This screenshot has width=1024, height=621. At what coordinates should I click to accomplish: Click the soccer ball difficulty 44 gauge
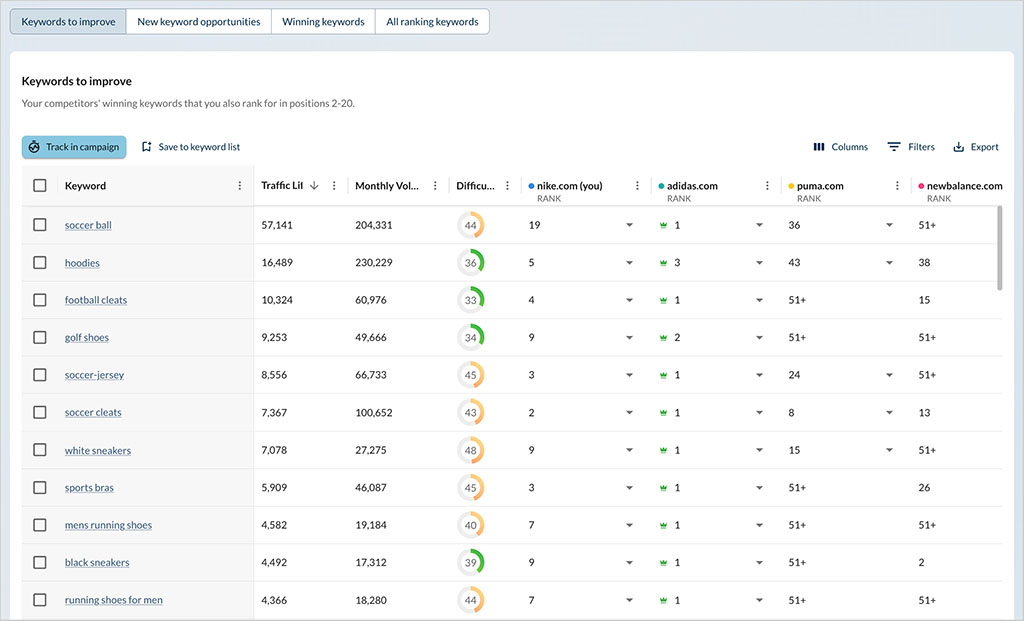pos(470,225)
